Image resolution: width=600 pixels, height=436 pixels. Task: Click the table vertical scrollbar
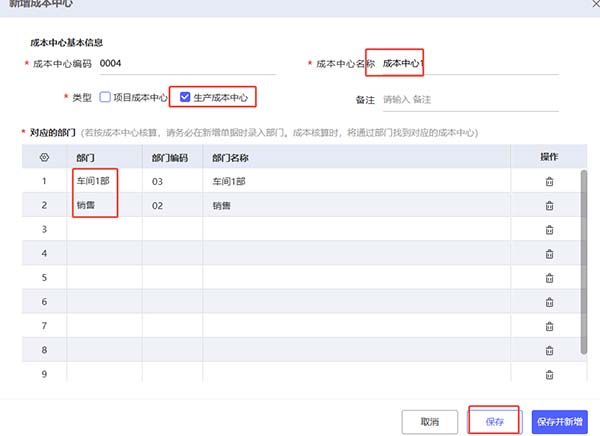pos(584,262)
